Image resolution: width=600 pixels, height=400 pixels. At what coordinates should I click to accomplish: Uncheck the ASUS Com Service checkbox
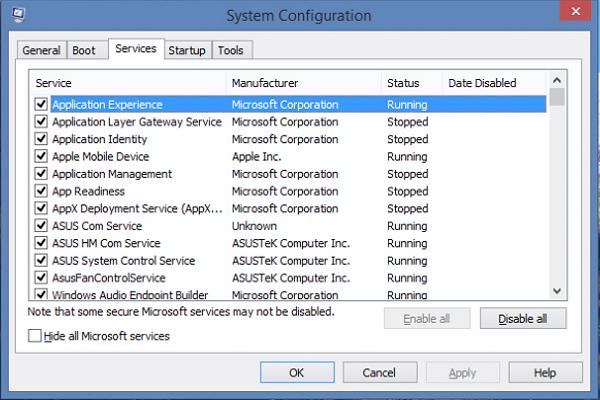(x=41, y=226)
